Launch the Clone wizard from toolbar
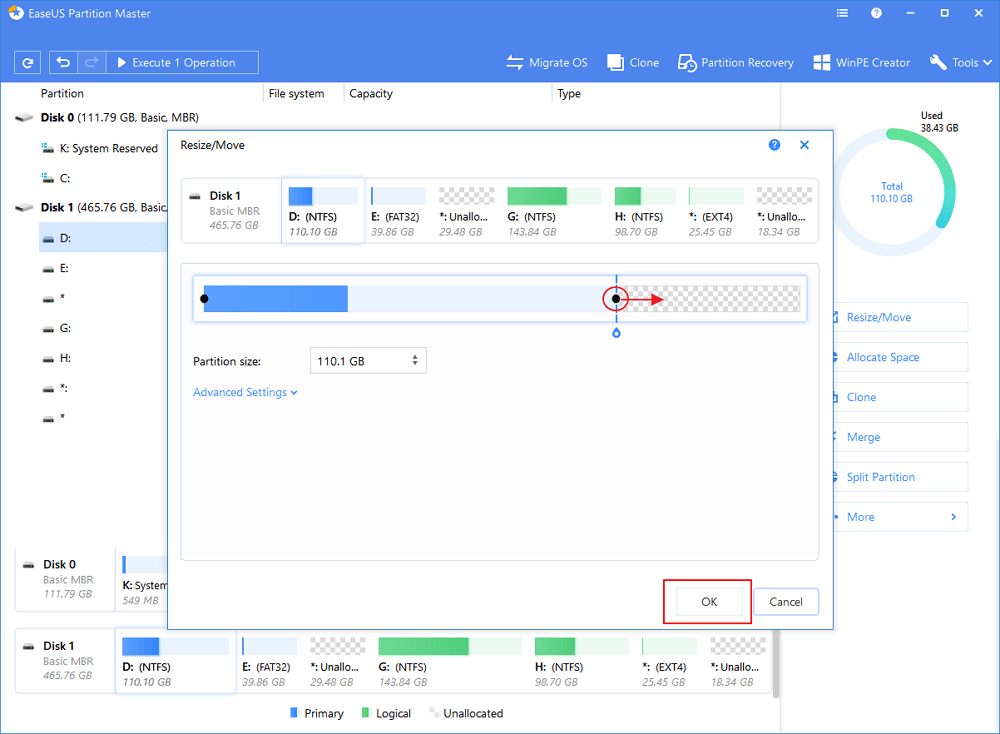 [633, 62]
